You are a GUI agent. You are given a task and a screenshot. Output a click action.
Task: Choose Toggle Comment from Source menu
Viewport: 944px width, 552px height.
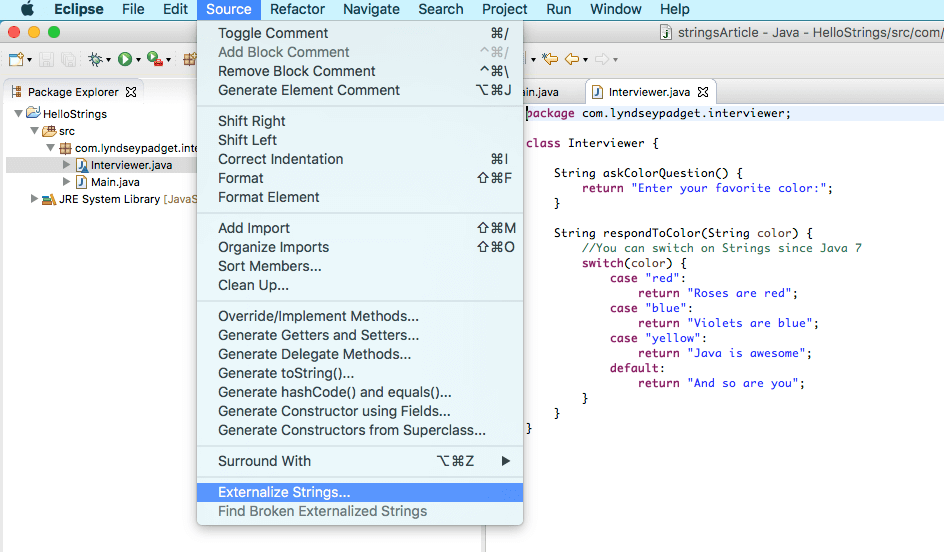360,33
